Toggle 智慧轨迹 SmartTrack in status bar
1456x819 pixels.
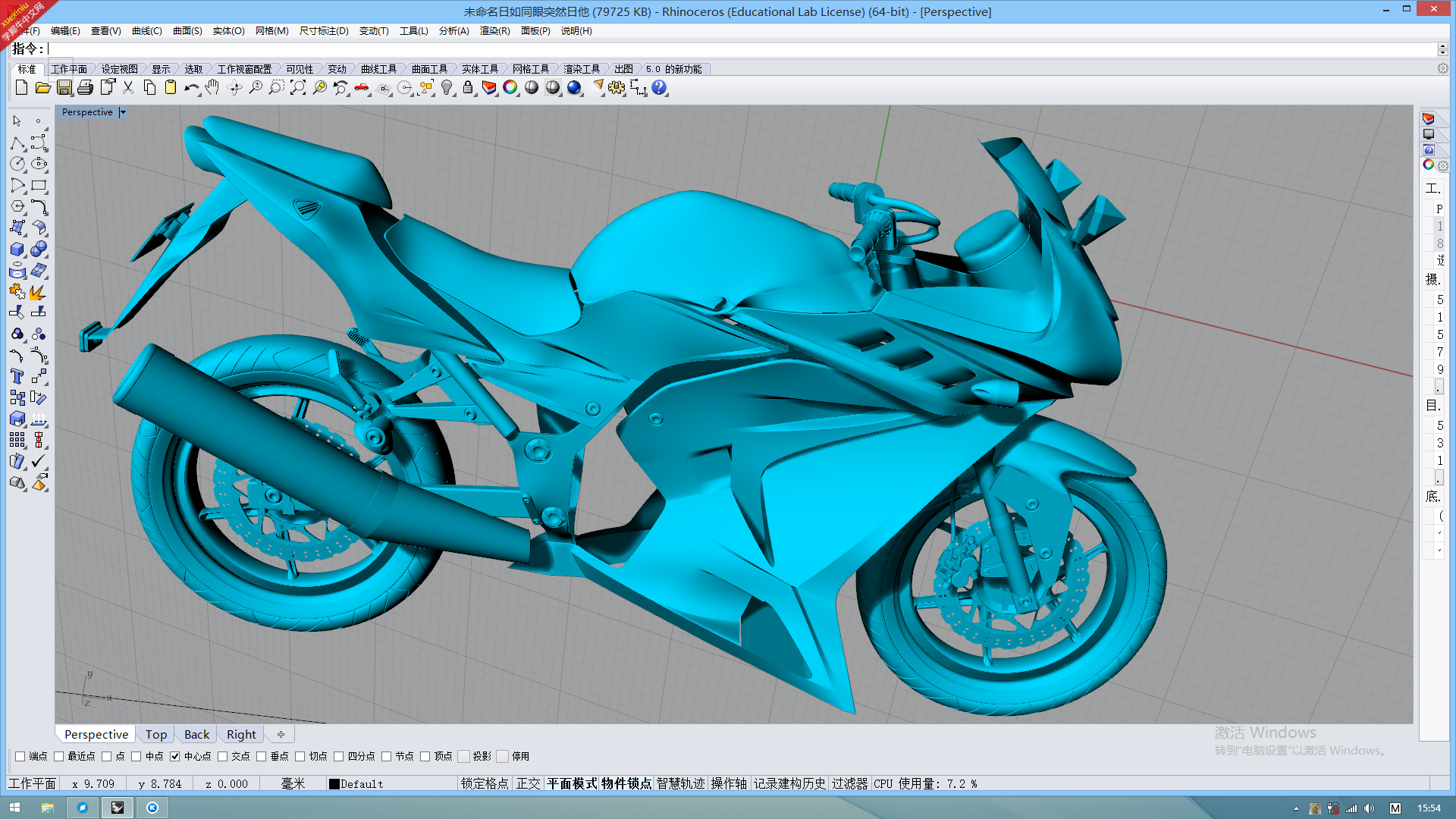[x=681, y=783]
